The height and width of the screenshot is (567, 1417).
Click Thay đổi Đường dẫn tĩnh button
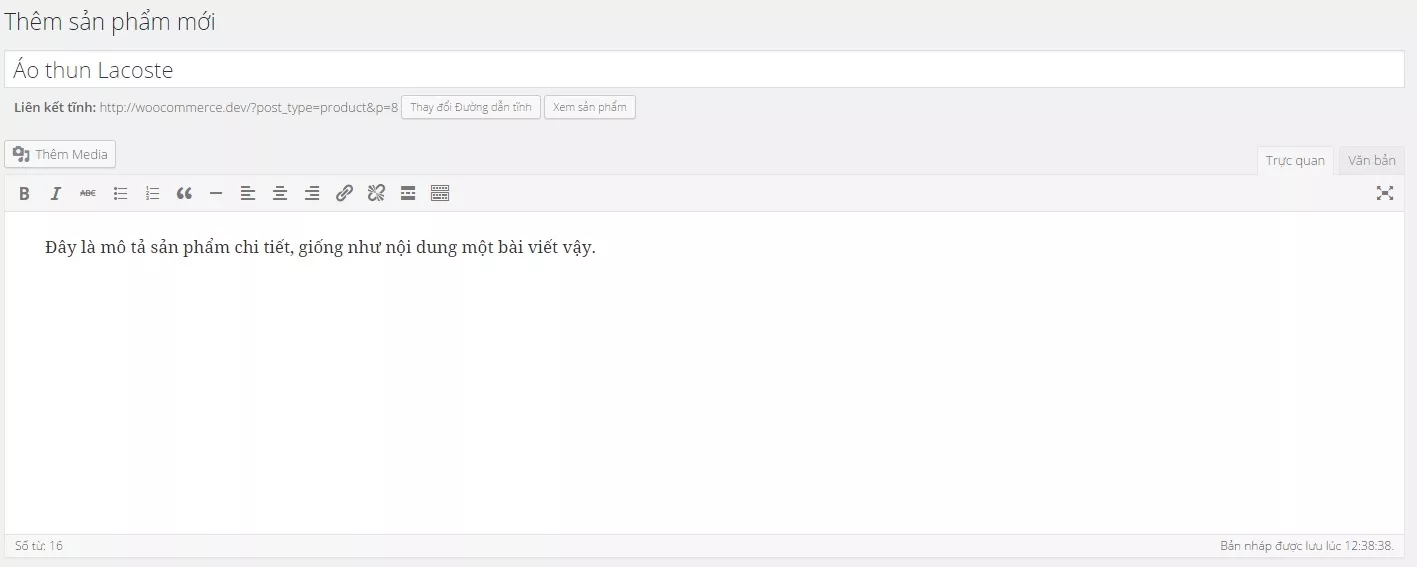pyautogui.click(x=471, y=107)
